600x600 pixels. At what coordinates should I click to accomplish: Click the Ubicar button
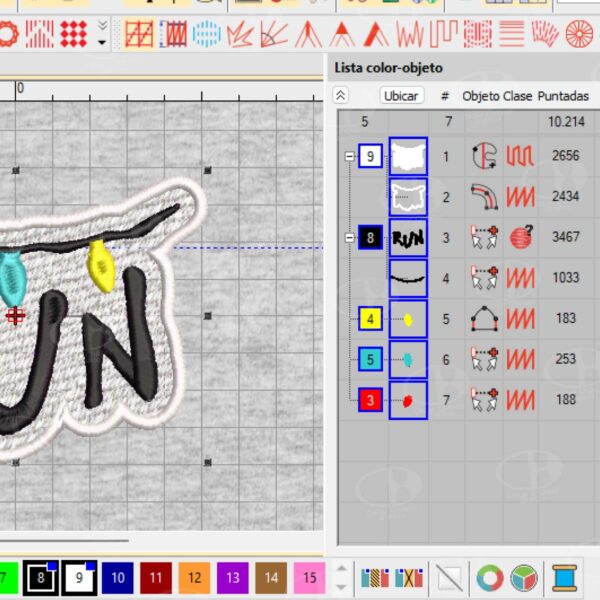coord(402,95)
